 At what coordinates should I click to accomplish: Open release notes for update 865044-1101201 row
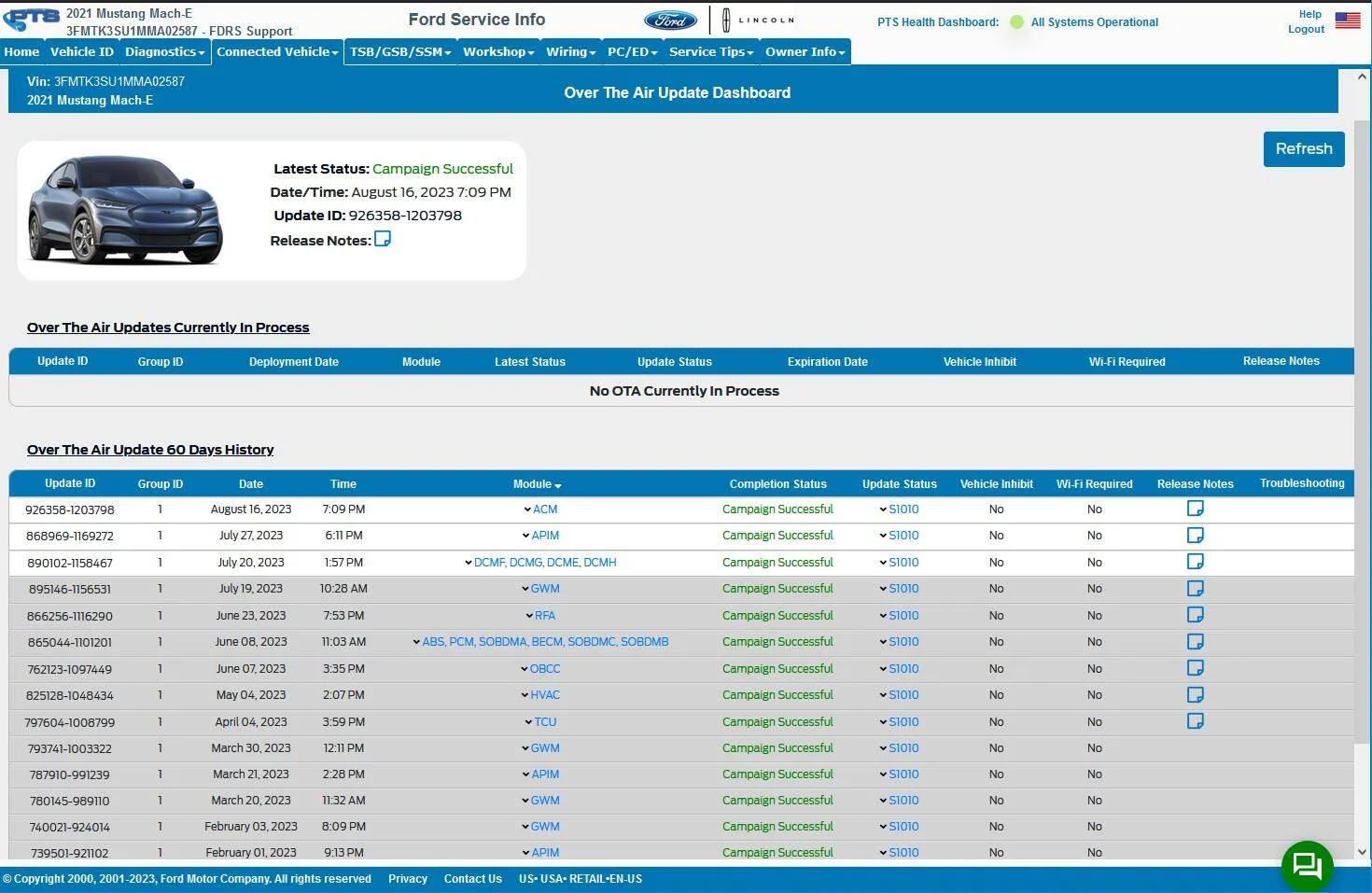click(1195, 641)
